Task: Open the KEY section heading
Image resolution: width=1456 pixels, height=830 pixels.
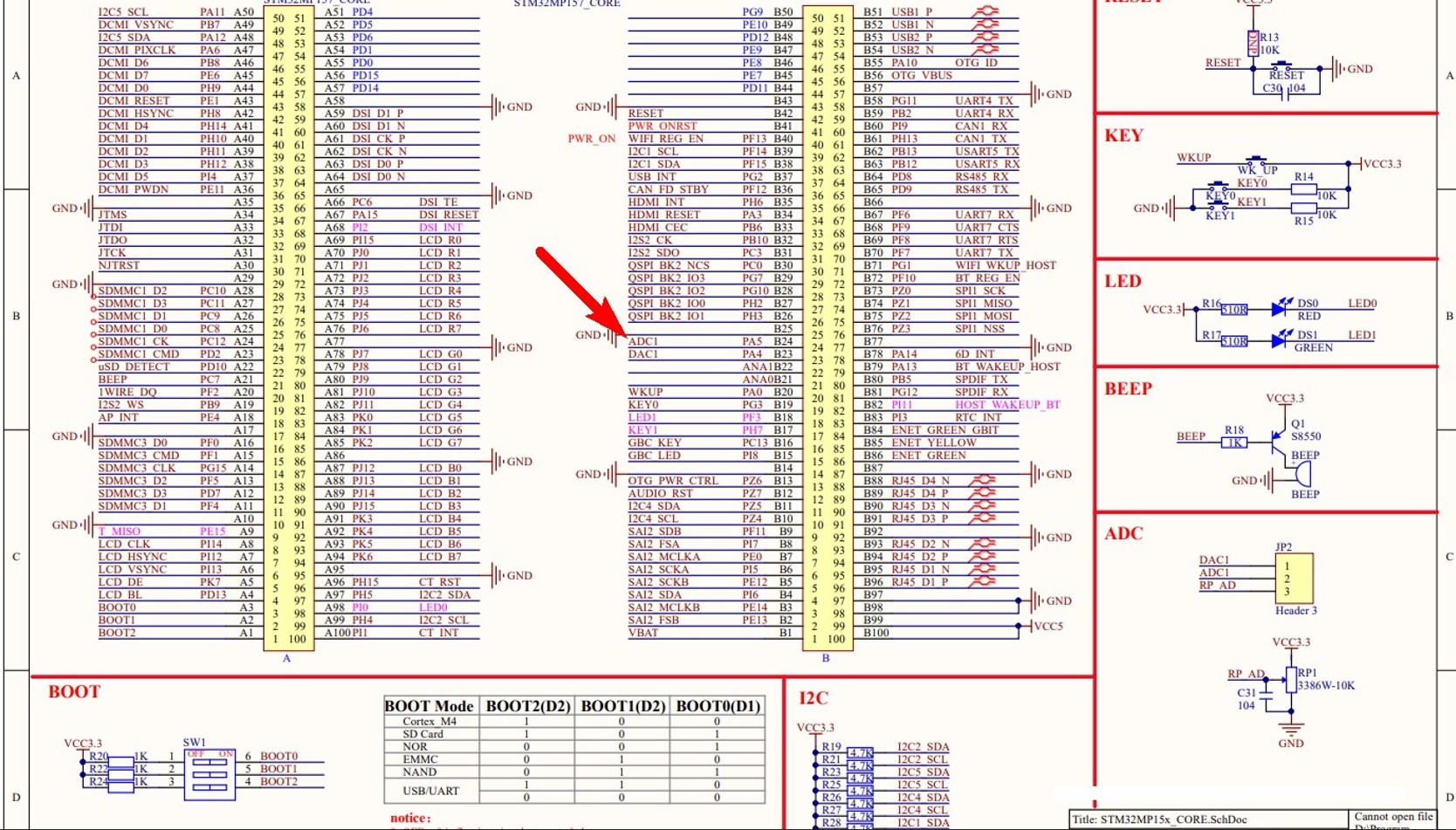Action: pos(1124,135)
